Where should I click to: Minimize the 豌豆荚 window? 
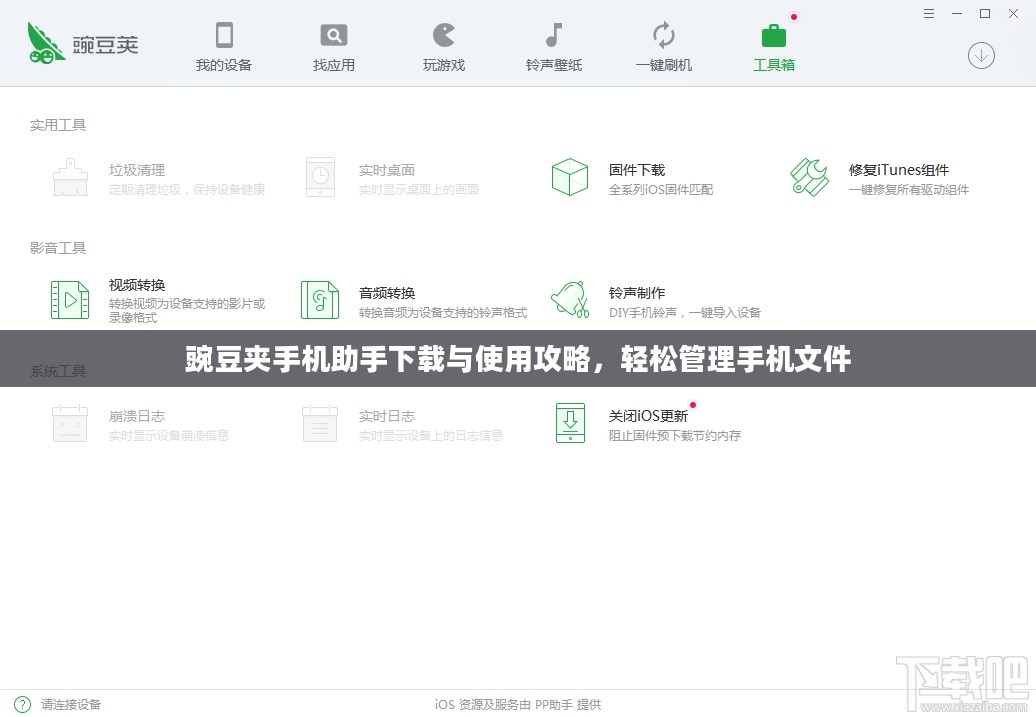957,13
